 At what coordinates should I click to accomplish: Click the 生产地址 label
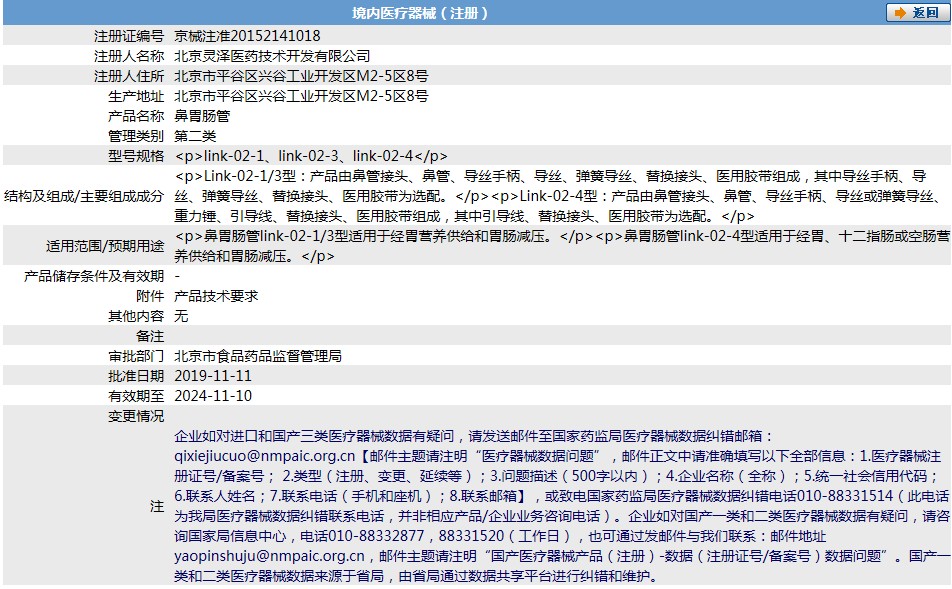(136, 96)
